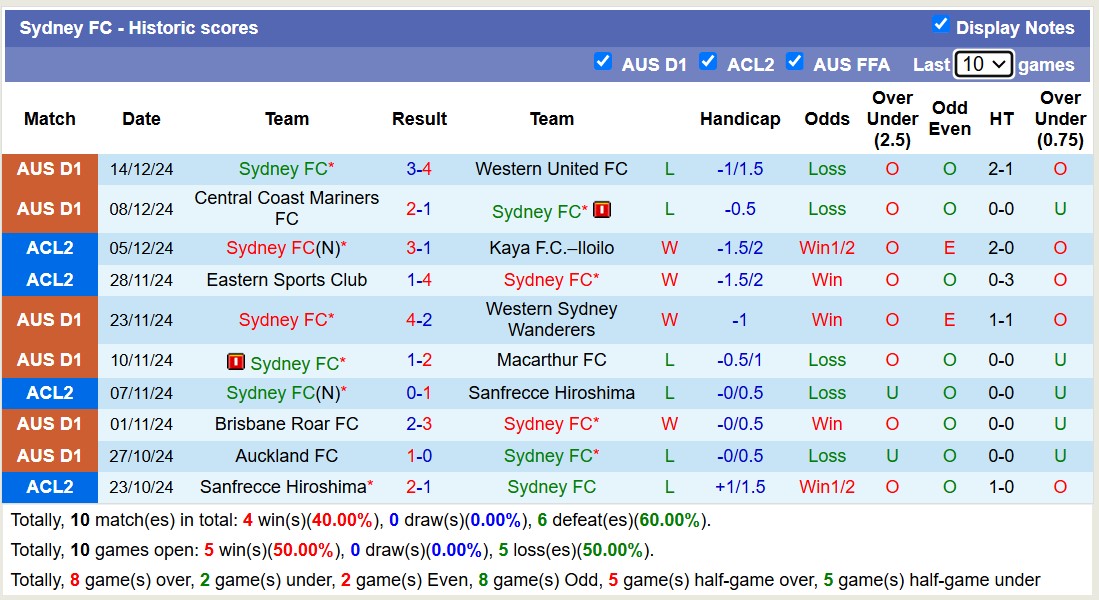
Task: Click the AUS D1 league badge on the first row
Action: click(50, 168)
